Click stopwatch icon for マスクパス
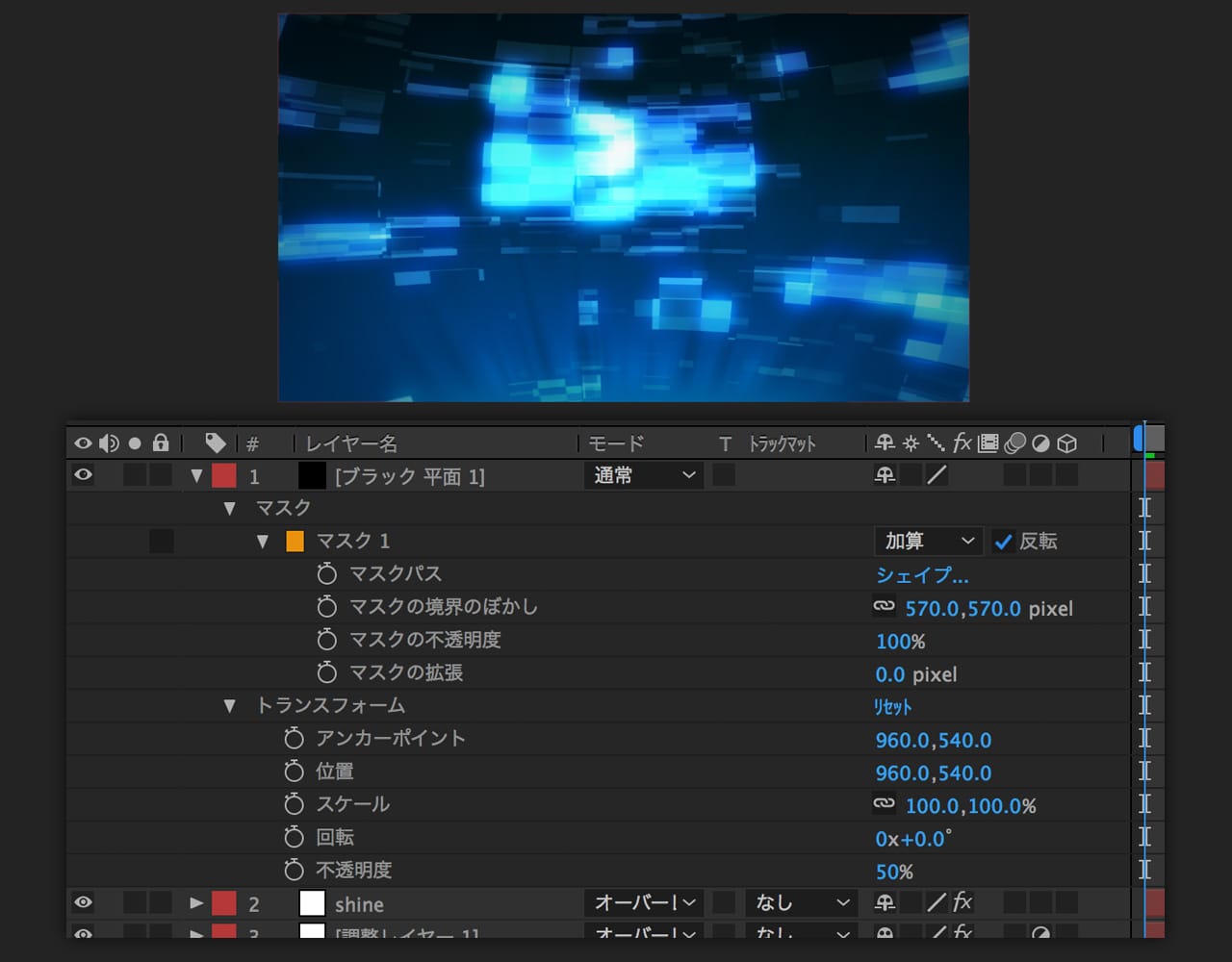The height and width of the screenshot is (962, 1232). coord(327,574)
